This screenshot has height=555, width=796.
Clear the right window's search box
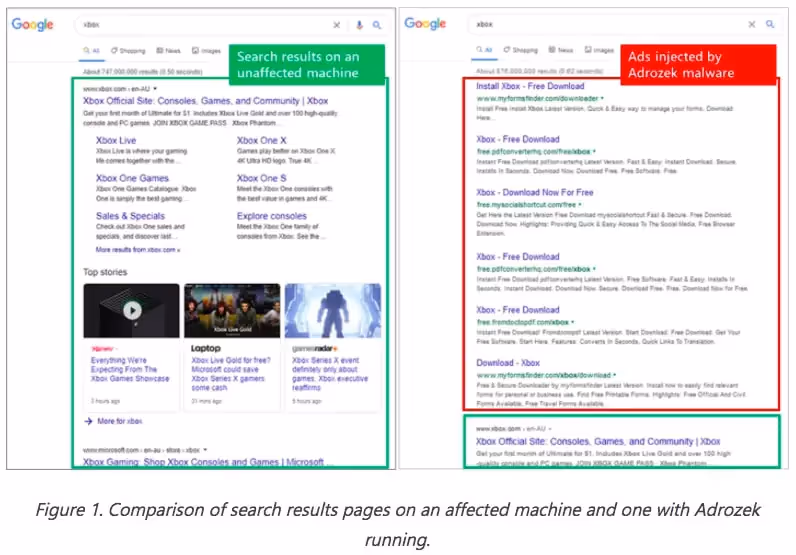pyautogui.click(x=752, y=24)
